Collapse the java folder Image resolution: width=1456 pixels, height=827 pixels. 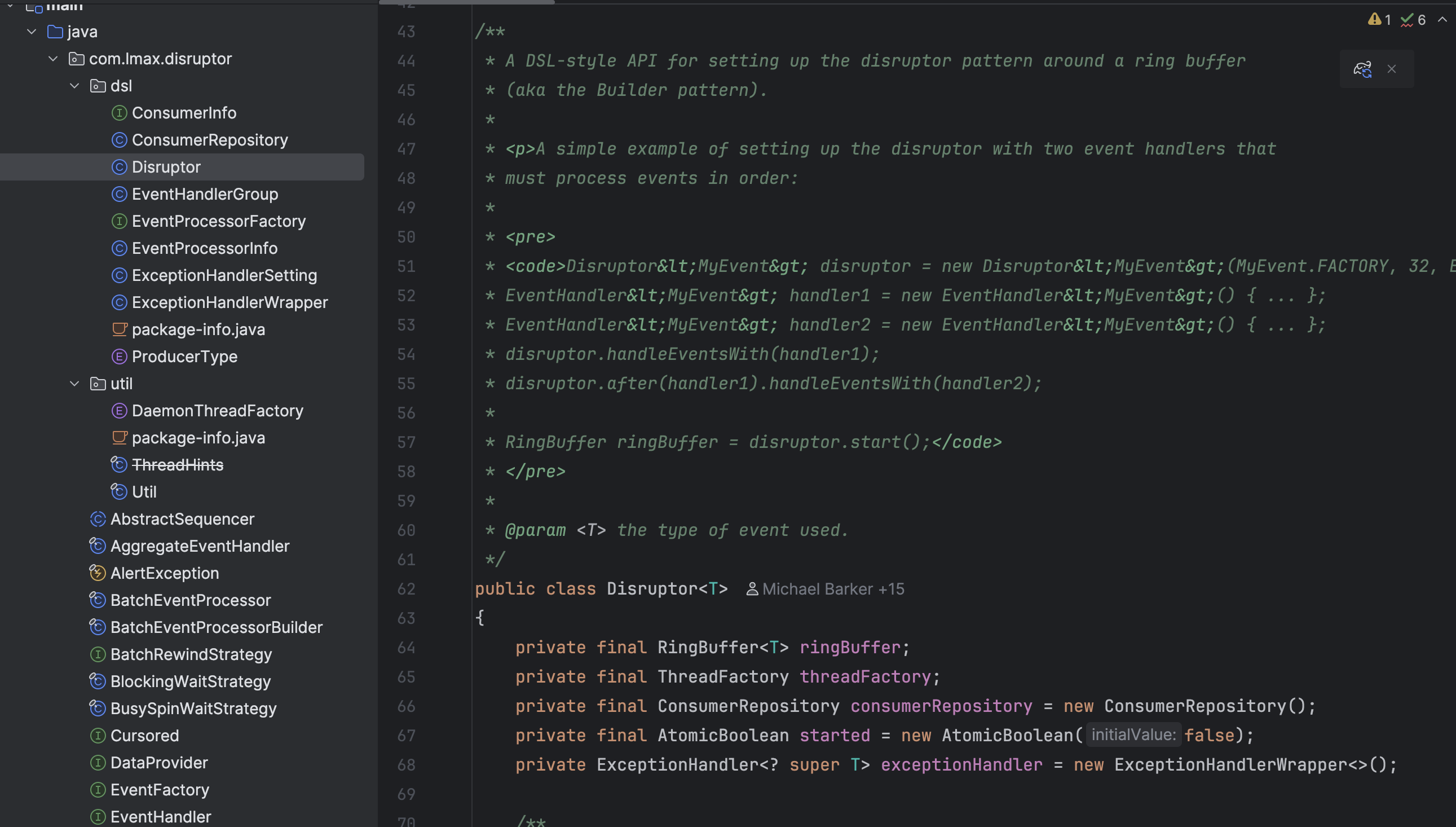point(32,32)
